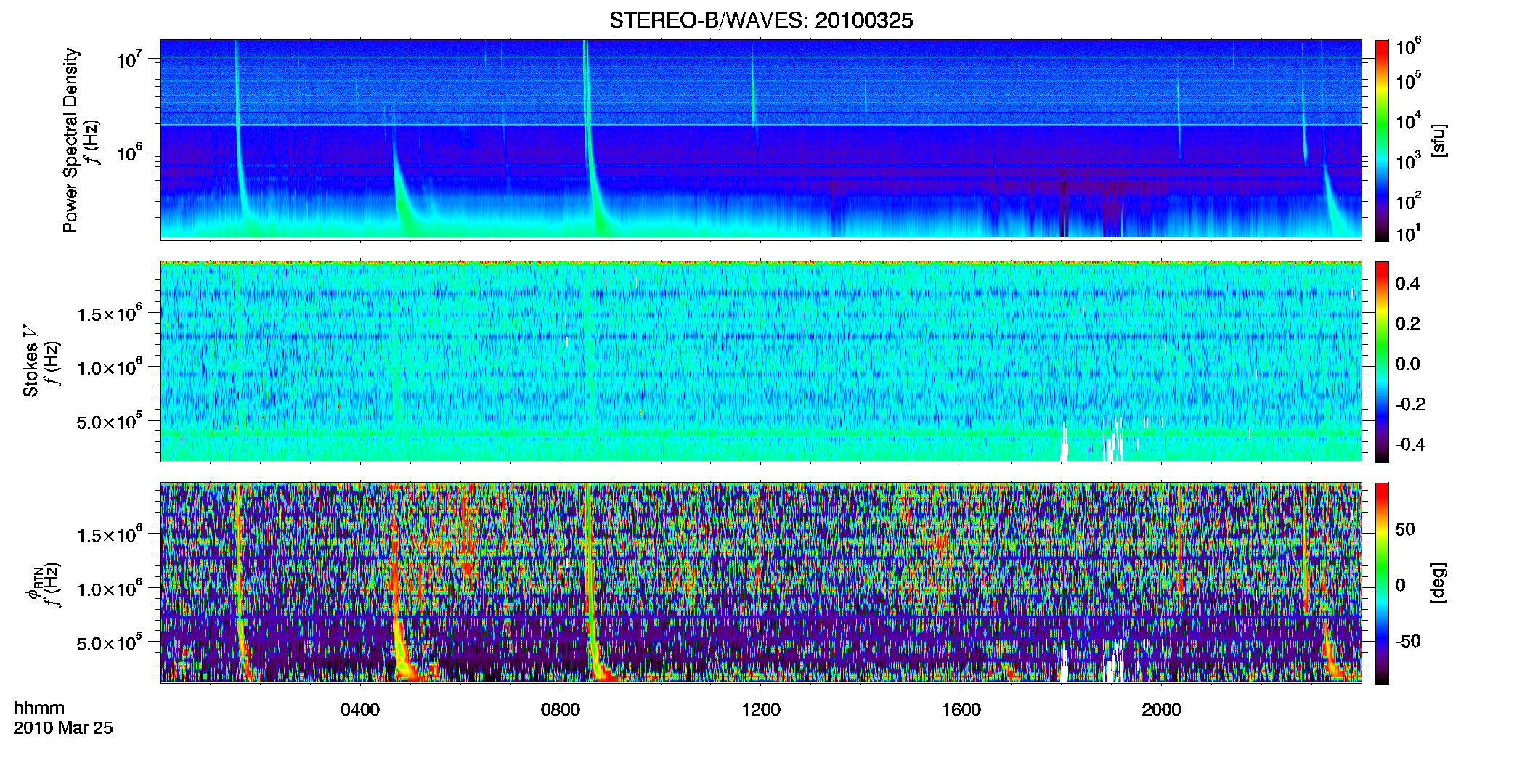Click the Stokes V color bar

click(1381, 362)
